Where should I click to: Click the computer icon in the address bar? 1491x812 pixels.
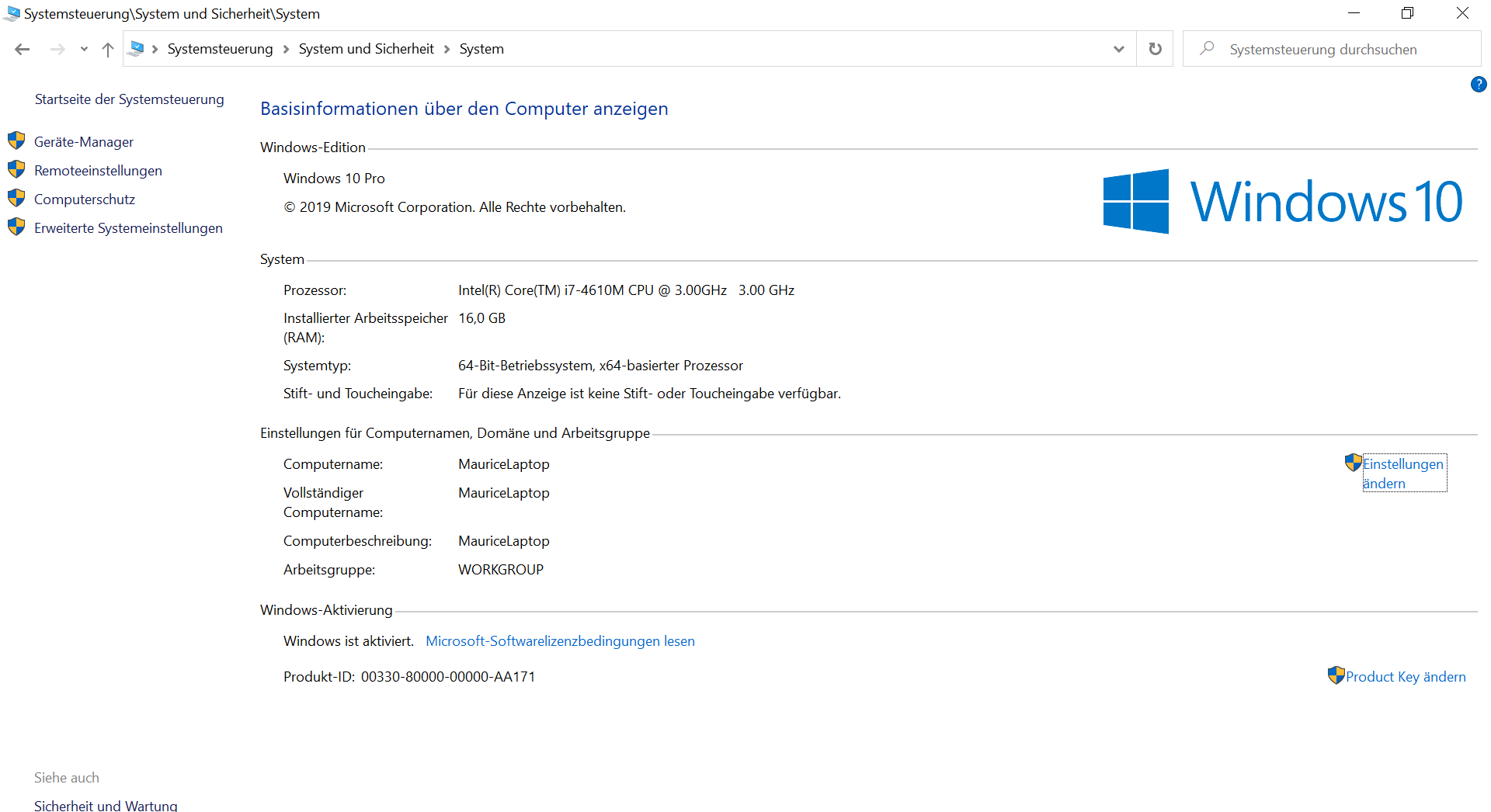(x=137, y=48)
